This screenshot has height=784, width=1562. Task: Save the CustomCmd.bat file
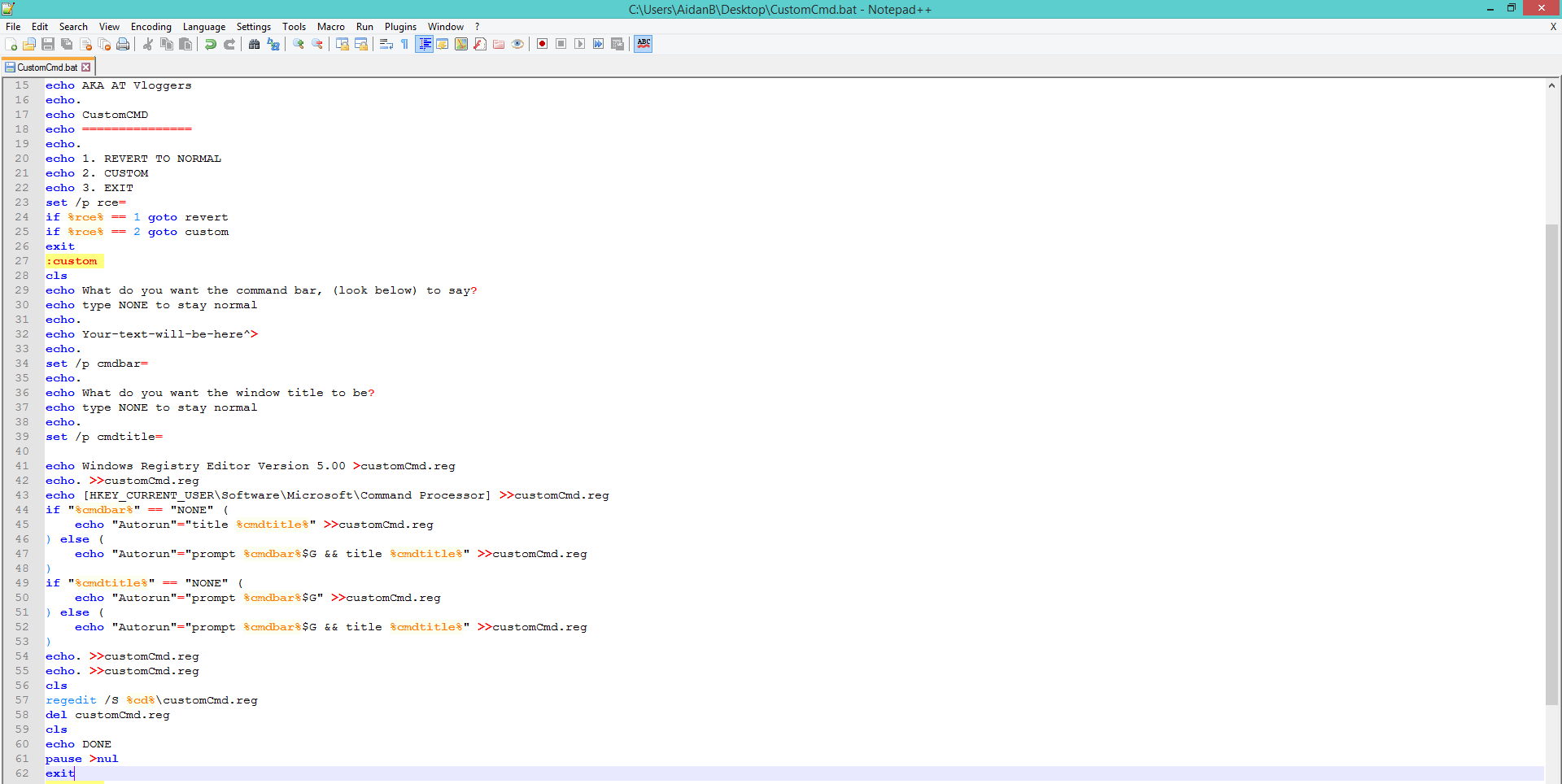tap(47, 44)
